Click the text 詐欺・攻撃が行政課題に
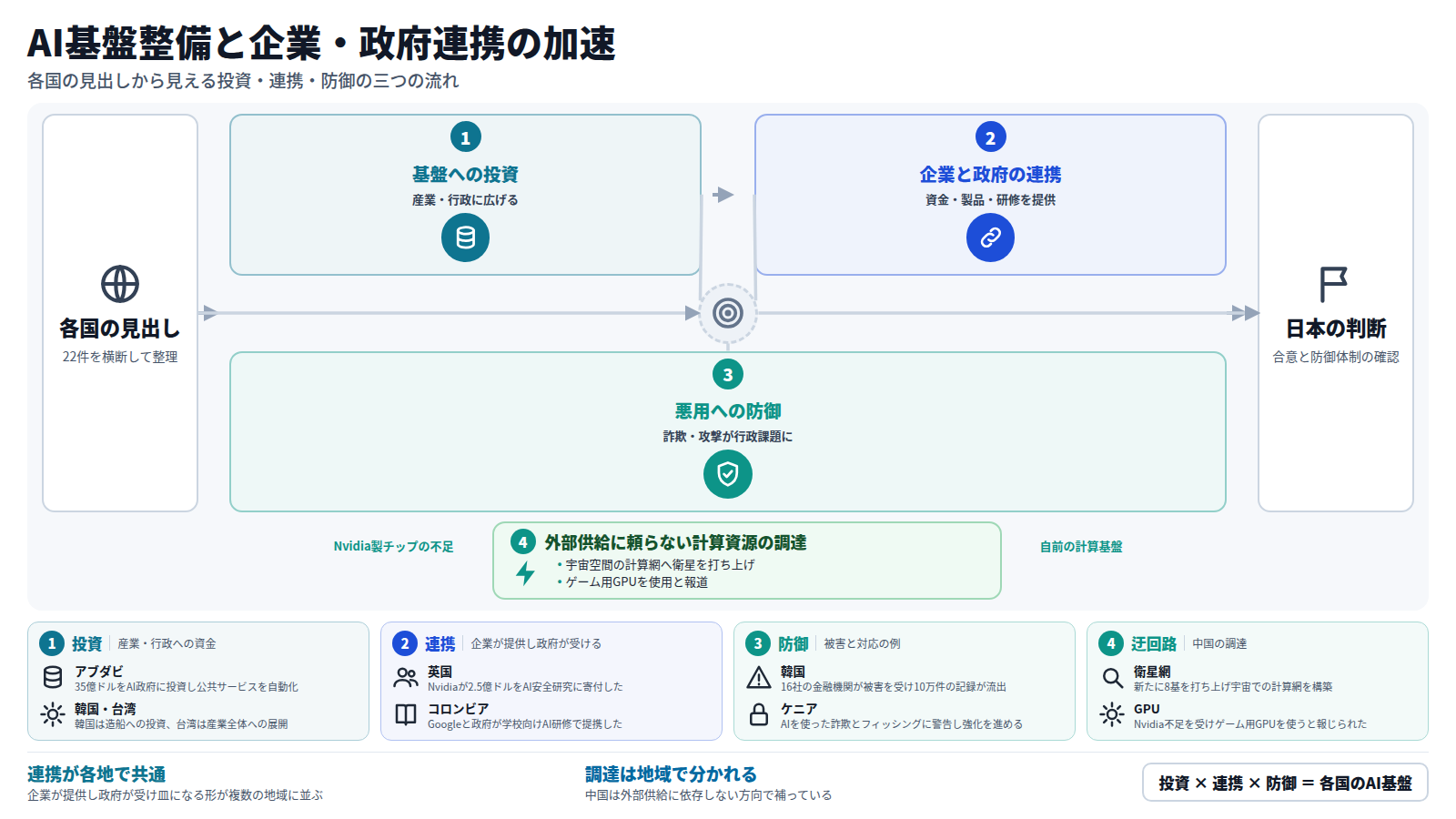Viewport: 1456px width, 819px height. pos(728,437)
